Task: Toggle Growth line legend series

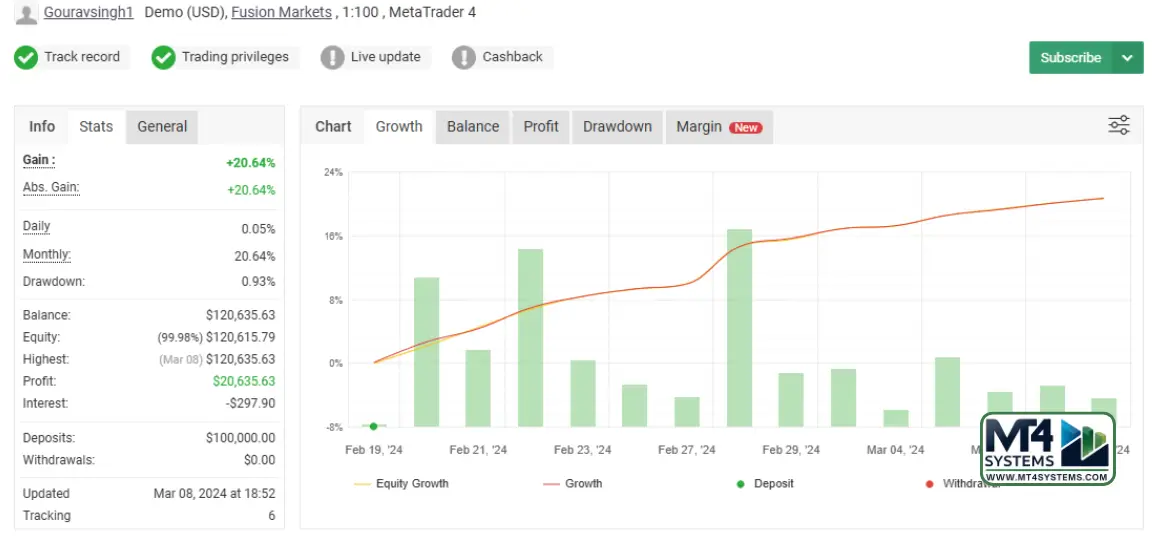Action: click(x=573, y=484)
